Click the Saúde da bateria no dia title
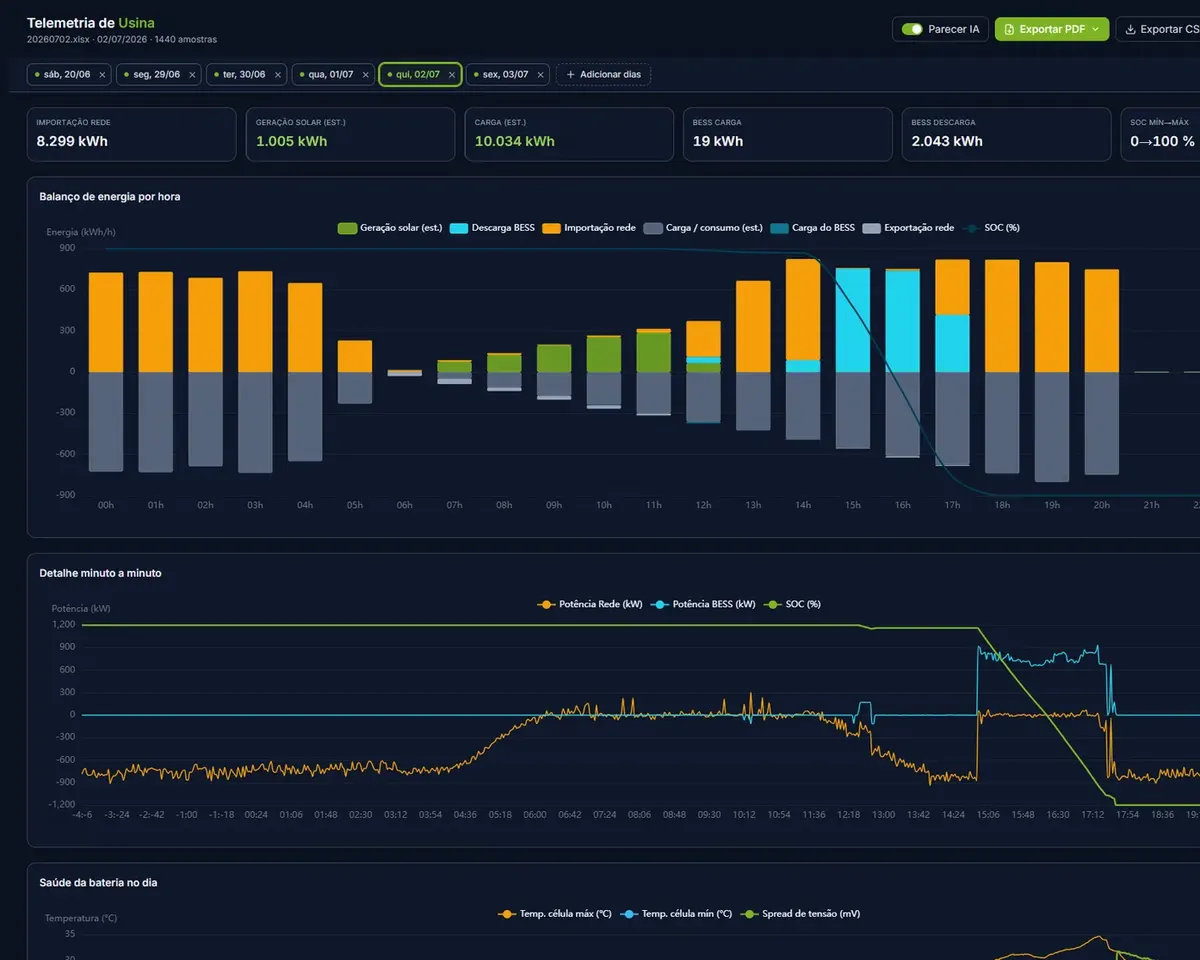Viewport: 1200px width, 960px height. [x=98, y=883]
